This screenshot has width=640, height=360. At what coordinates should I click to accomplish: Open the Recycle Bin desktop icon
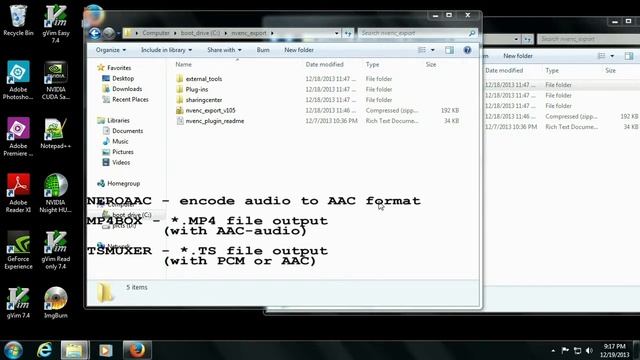click(x=18, y=20)
